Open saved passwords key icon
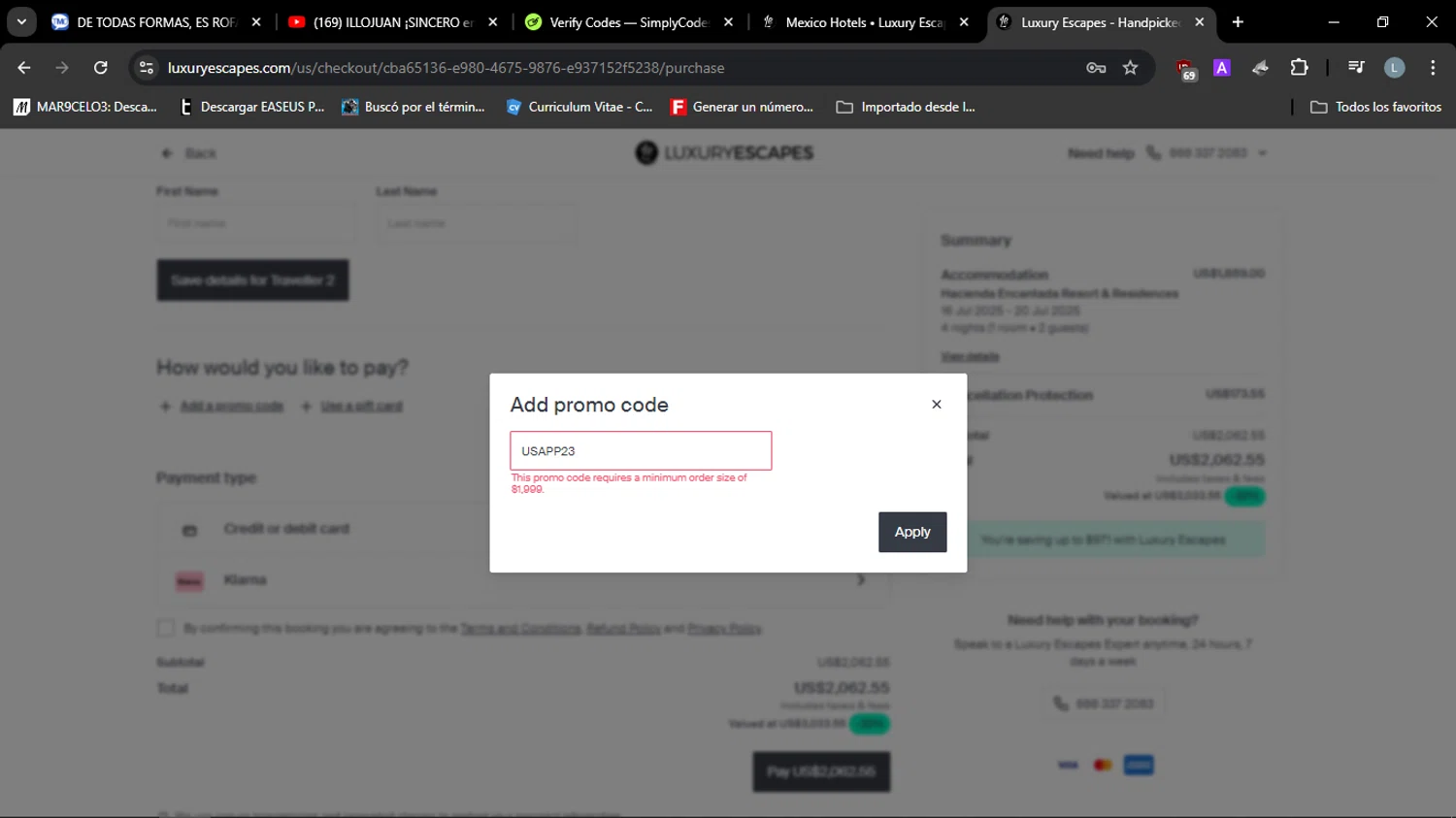This screenshot has width=1456, height=818. [x=1096, y=68]
